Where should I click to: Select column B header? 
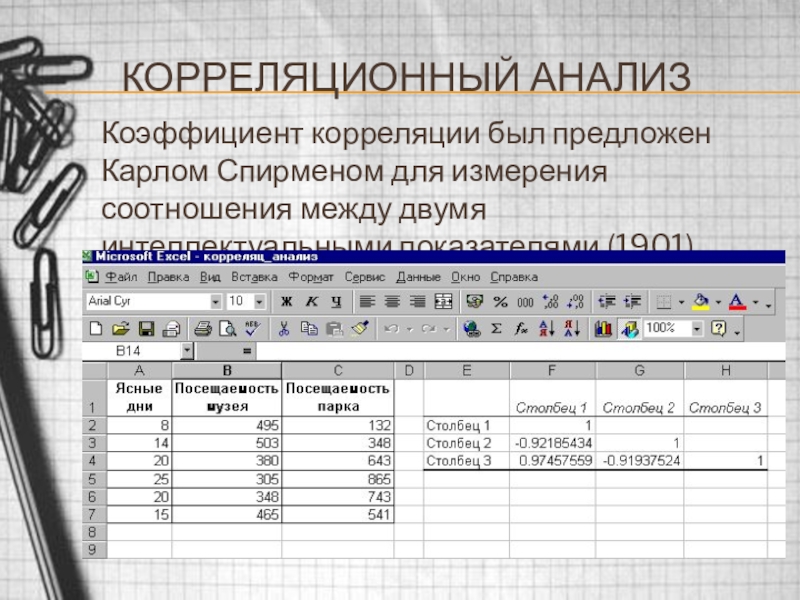click(227, 371)
